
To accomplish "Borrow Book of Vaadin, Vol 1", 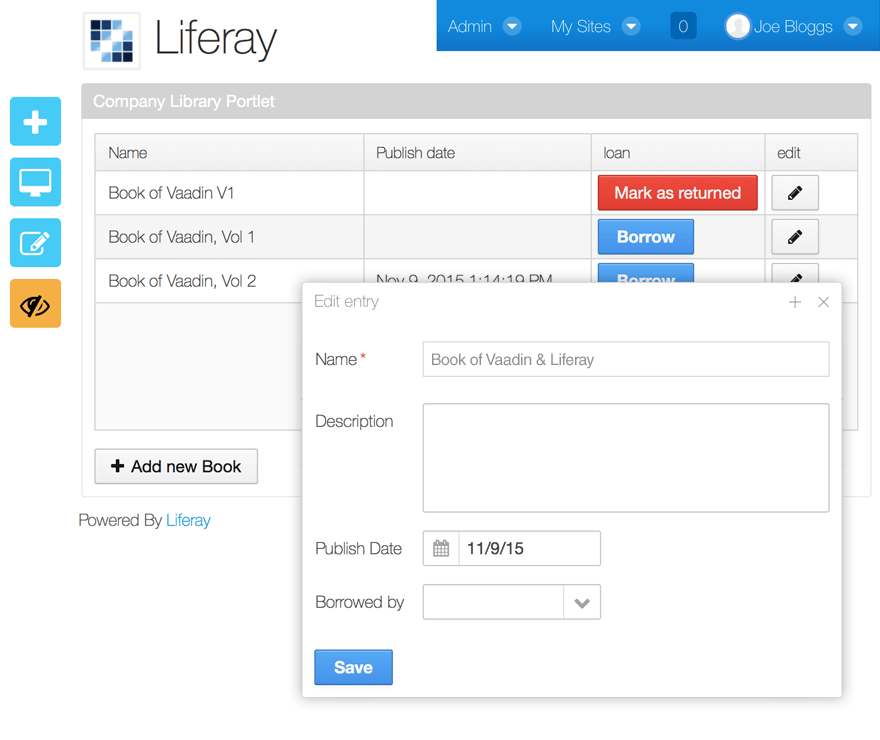I will (x=645, y=237).
